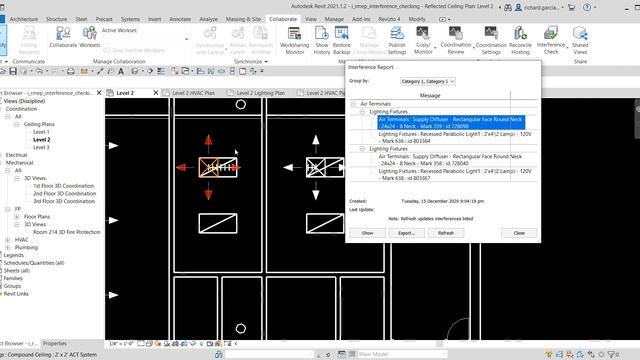640x360 pixels.
Task: Click Export... in Interference Report
Action: [406, 233]
